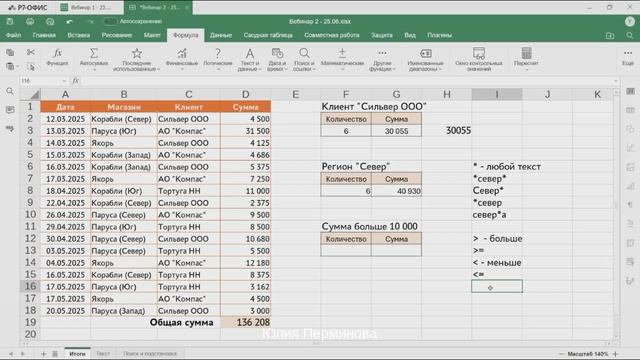Viewport: 640px width, 360px height.
Task: Select the Сумма cell showing 40 930
Action: [396, 191]
